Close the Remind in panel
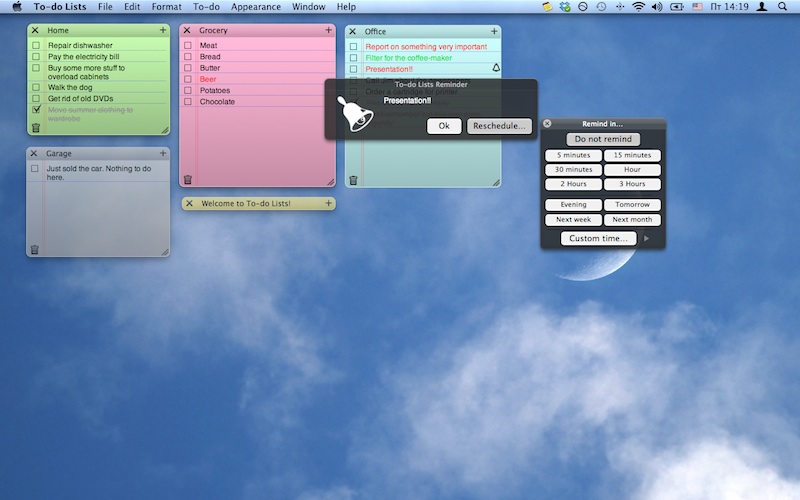The height and width of the screenshot is (500, 800). (x=547, y=123)
